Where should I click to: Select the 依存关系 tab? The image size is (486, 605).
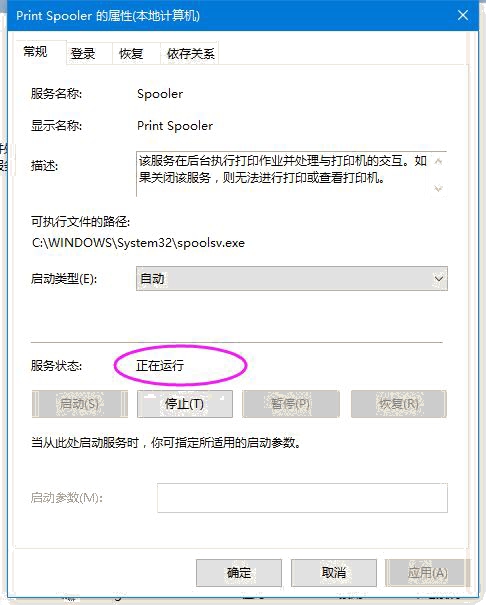point(191,53)
